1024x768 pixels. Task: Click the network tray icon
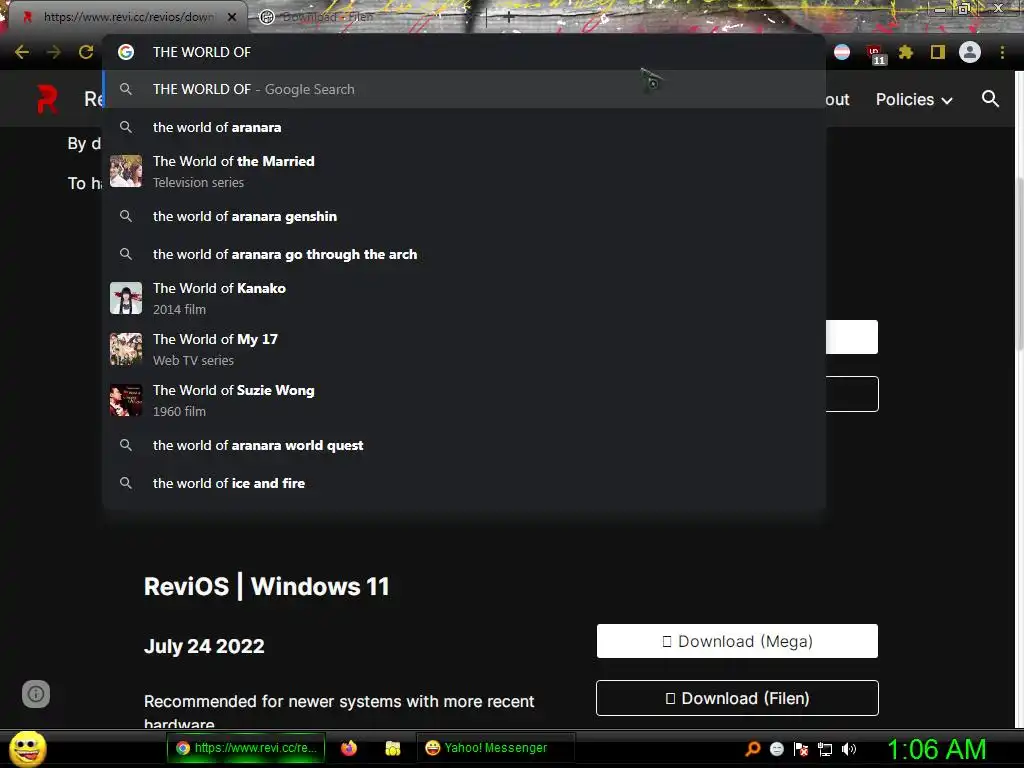825,749
